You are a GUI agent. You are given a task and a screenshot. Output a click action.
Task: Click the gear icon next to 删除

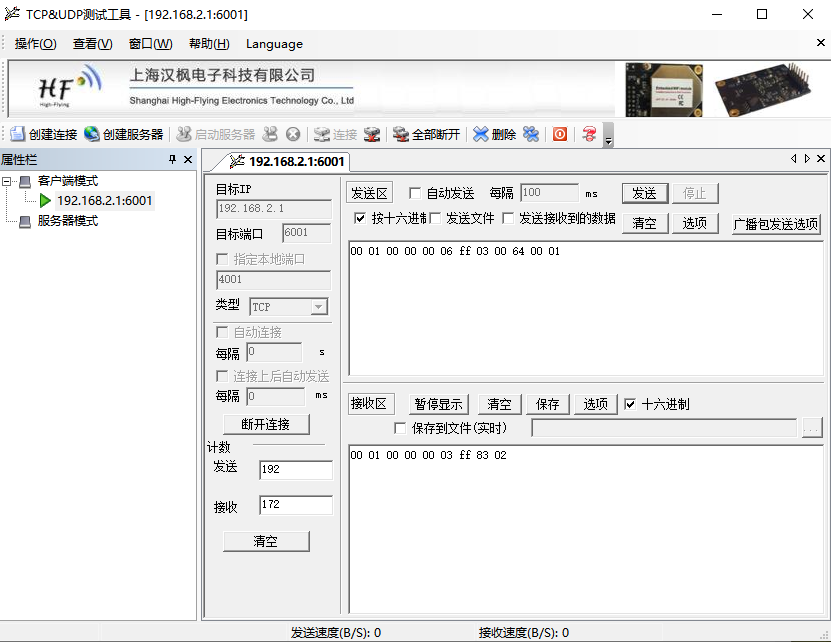pos(531,134)
